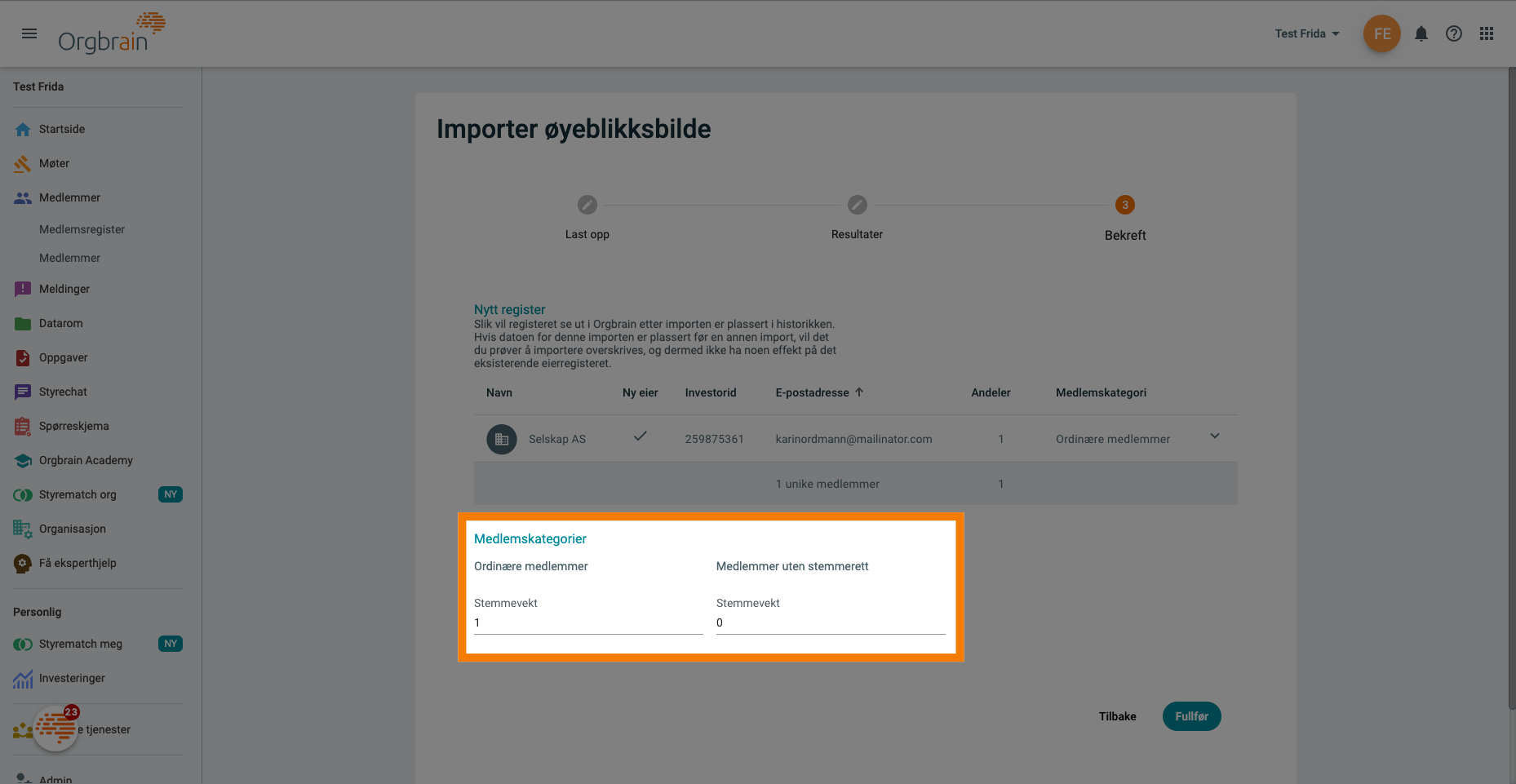1516x784 pixels.
Task: Open Medlemsregister submenu item
Action: pos(82,229)
